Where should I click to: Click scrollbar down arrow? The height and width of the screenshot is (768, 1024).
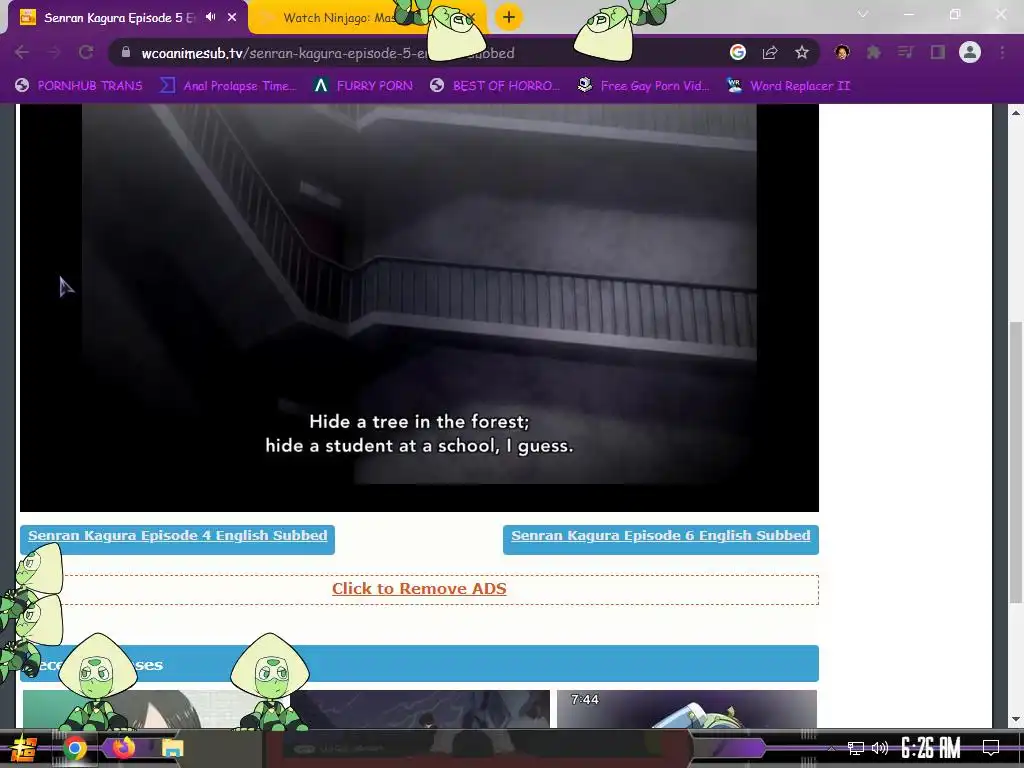1016,719
